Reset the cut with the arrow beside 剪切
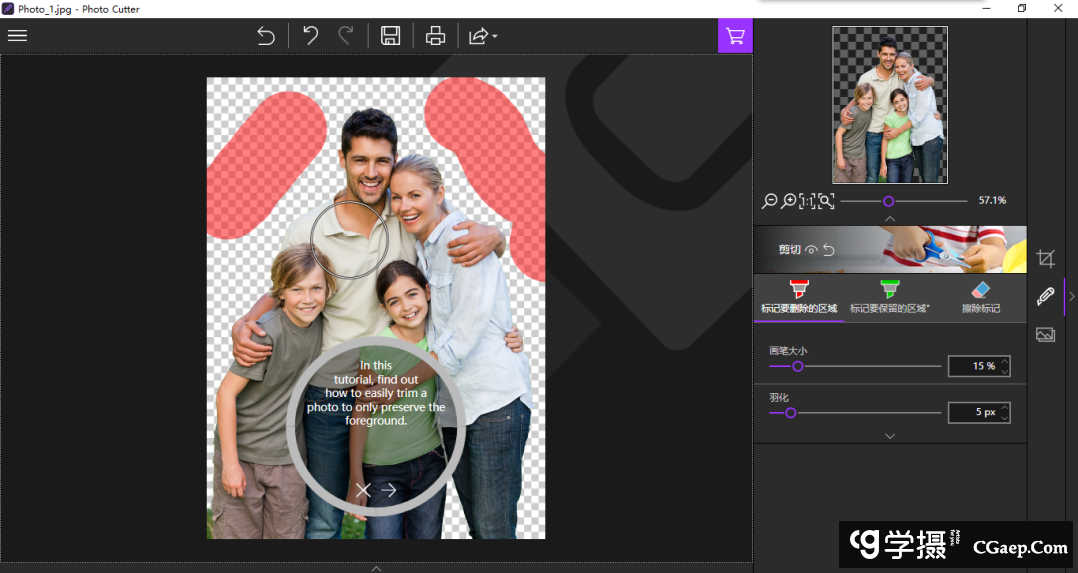 (828, 250)
